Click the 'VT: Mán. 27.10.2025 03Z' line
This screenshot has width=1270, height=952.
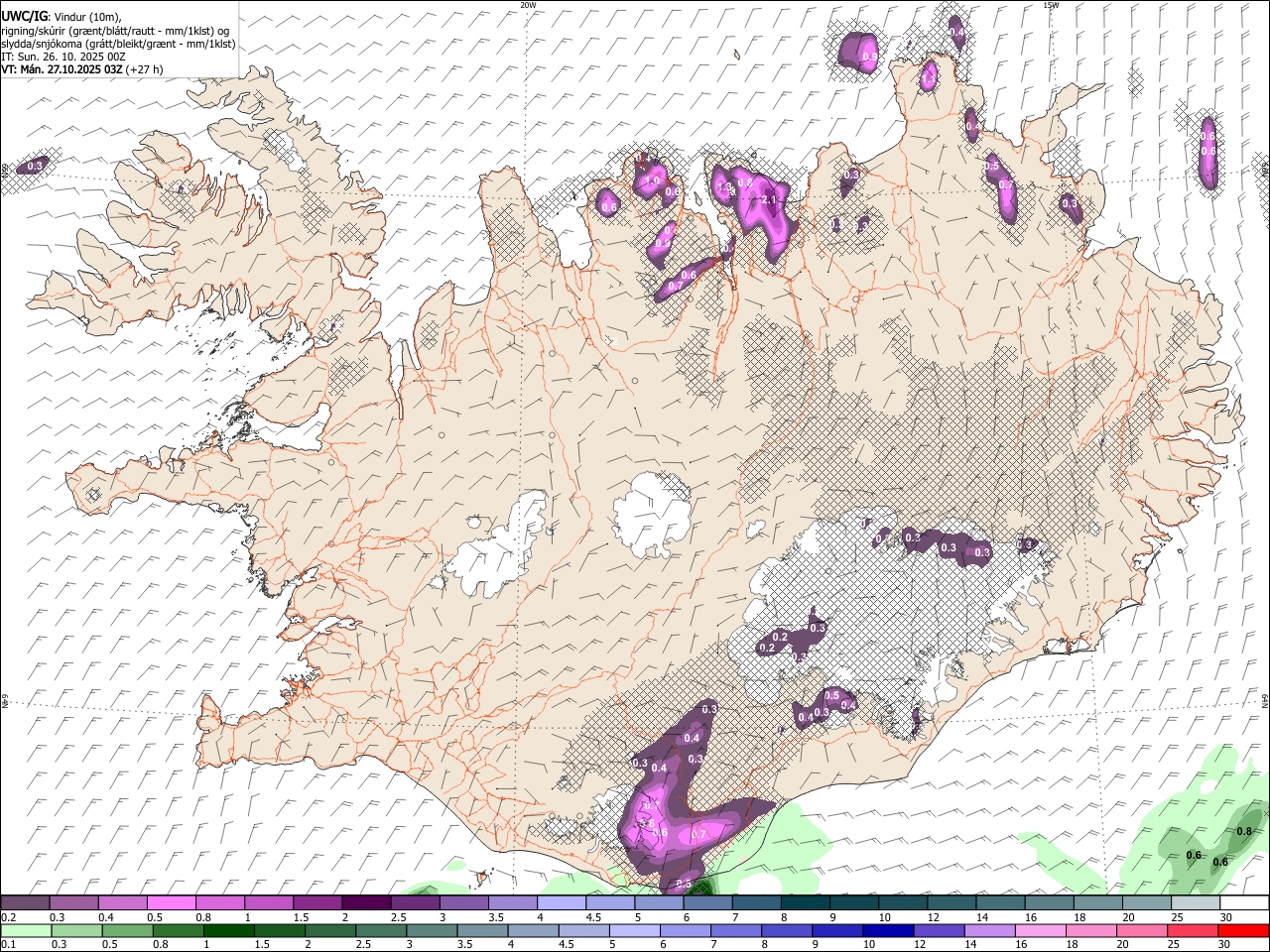(x=63, y=69)
